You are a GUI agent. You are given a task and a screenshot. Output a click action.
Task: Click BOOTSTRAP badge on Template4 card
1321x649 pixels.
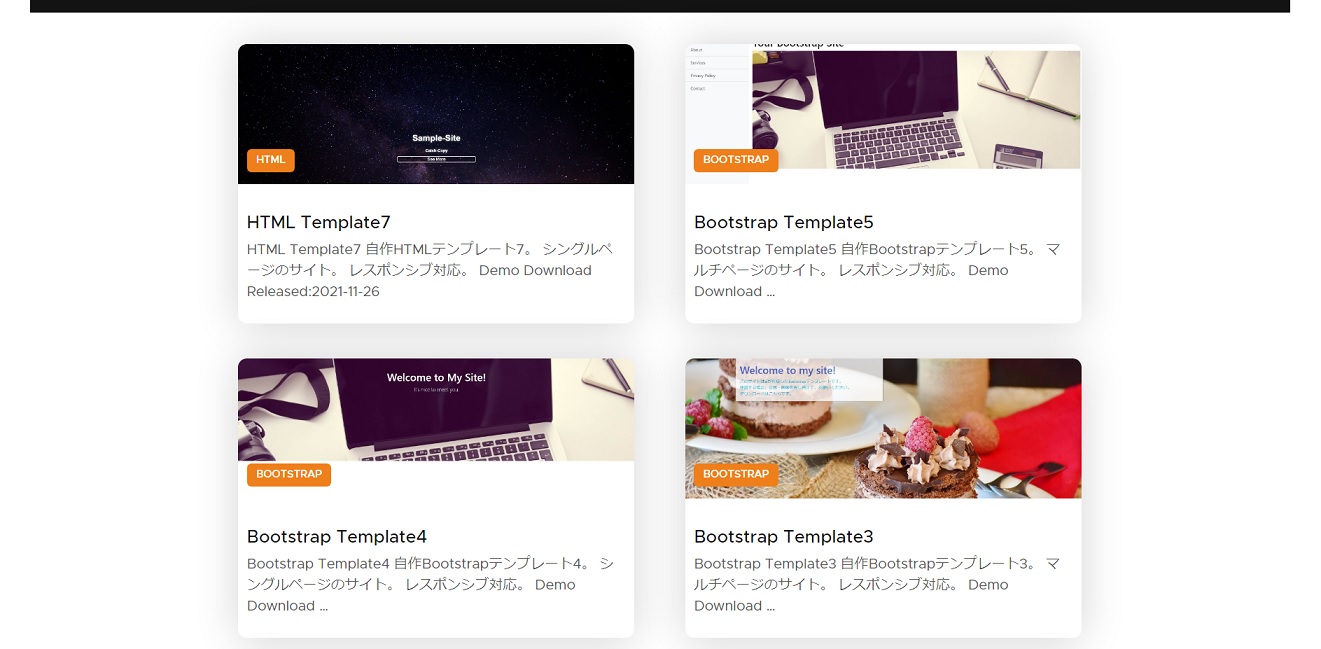click(289, 474)
